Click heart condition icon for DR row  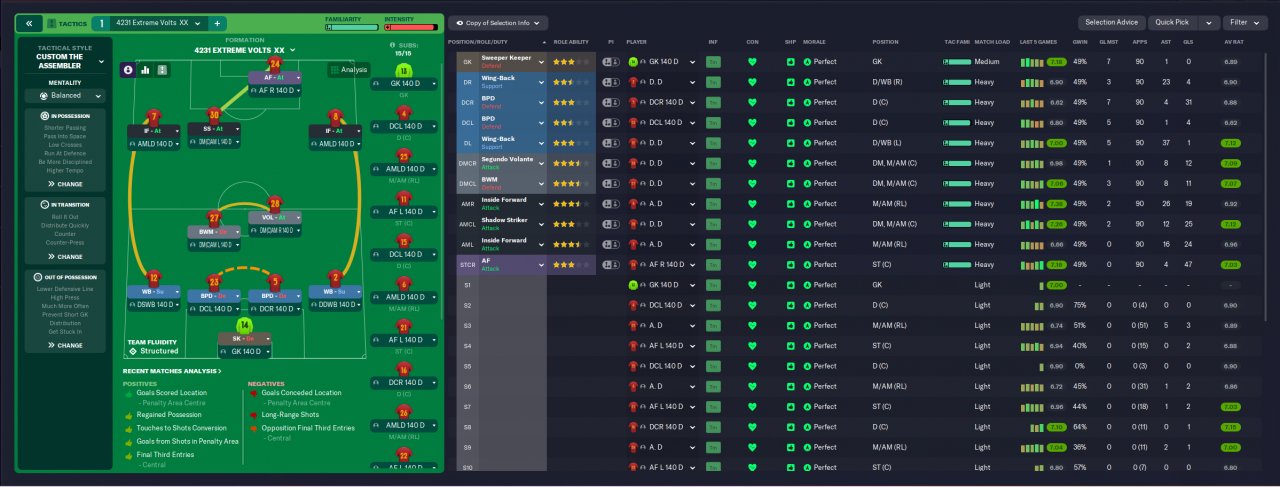pyautogui.click(x=752, y=82)
